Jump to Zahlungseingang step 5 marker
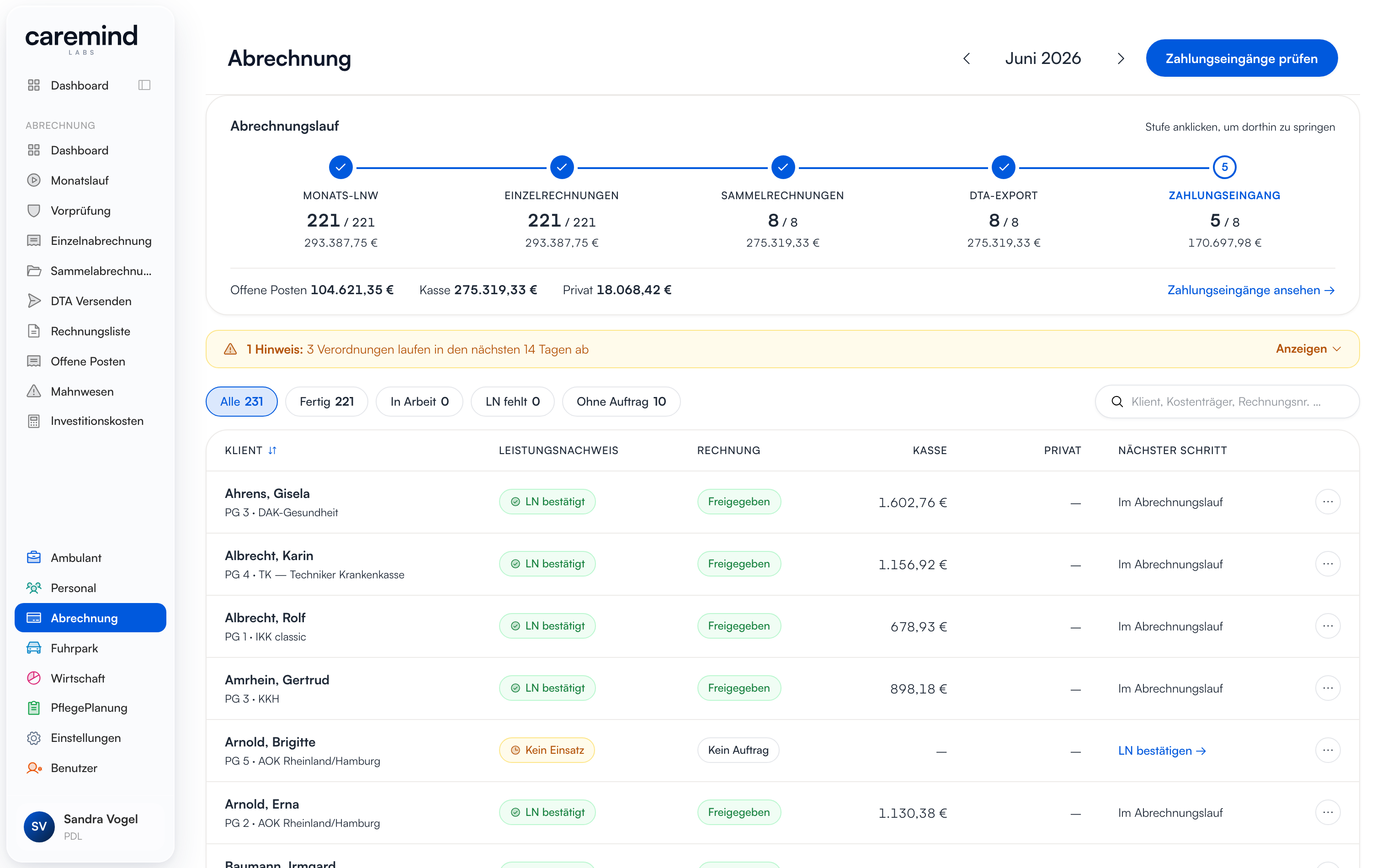The width and height of the screenshot is (1382, 868). 1224,168
